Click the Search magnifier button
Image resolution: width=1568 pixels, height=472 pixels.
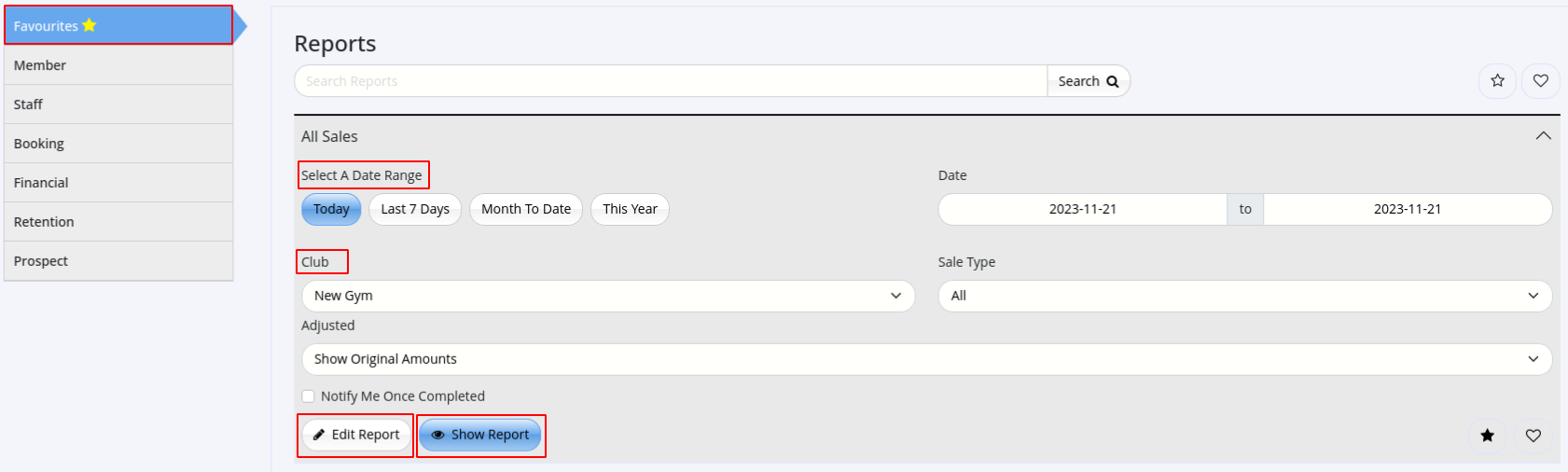(1089, 81)
